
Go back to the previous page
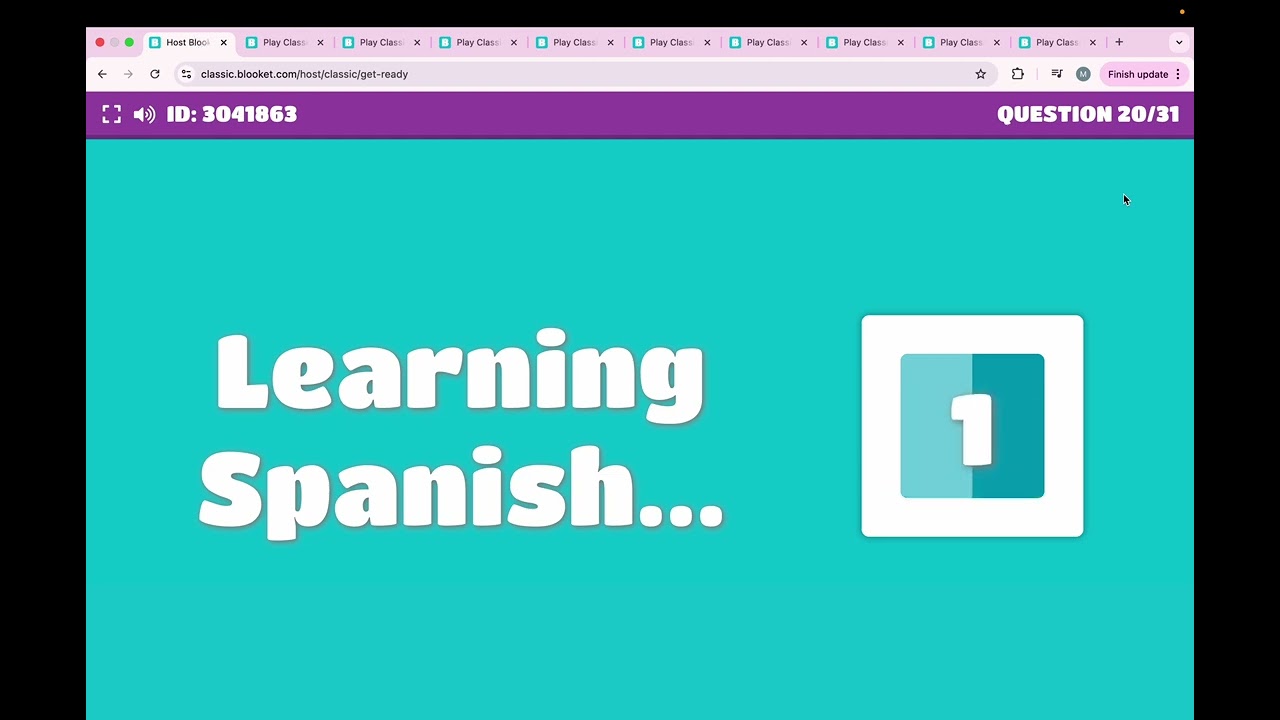click(x=102, y=74)
